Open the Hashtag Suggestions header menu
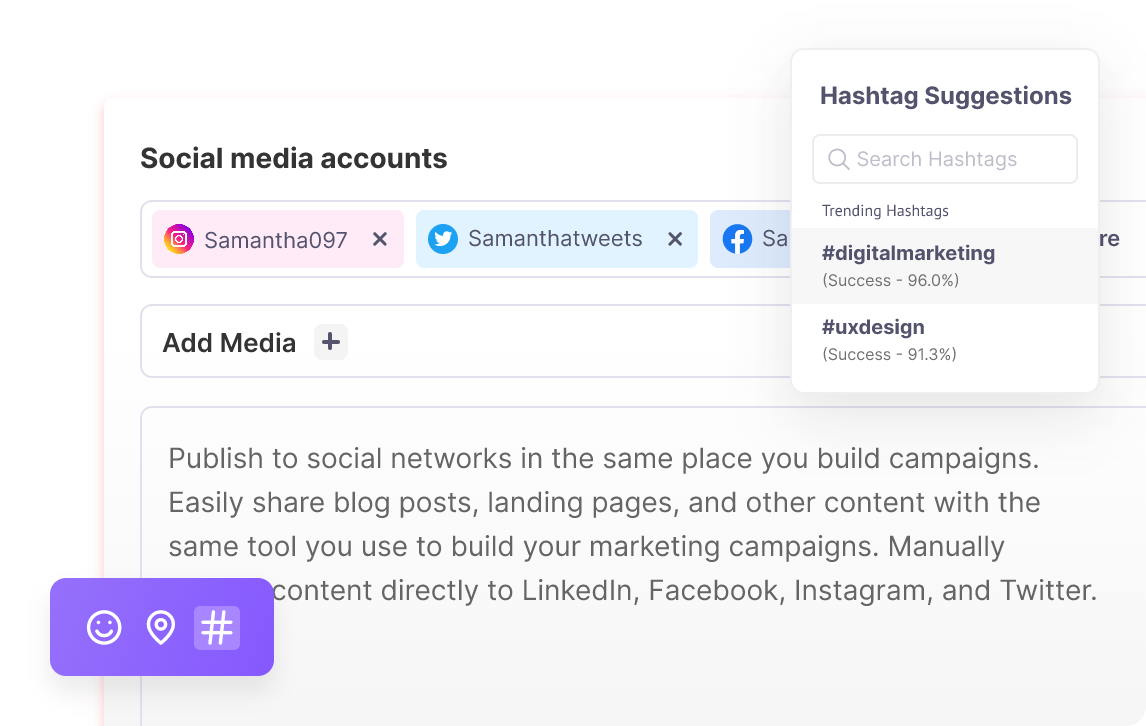The height and width of the screenshot is (726, 1146). click(x=944, y=96)
